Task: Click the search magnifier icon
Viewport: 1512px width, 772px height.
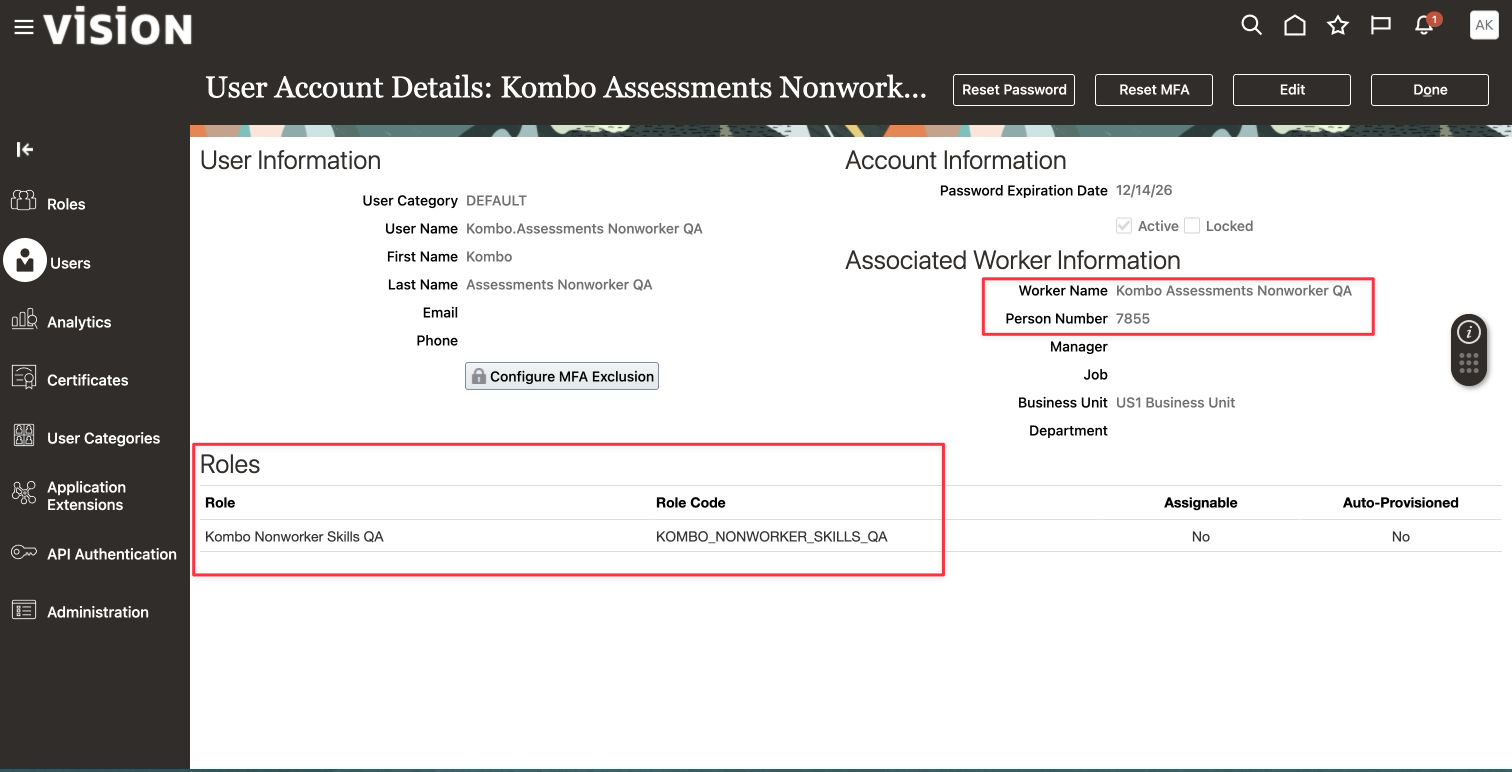Action: (1251, 25)
